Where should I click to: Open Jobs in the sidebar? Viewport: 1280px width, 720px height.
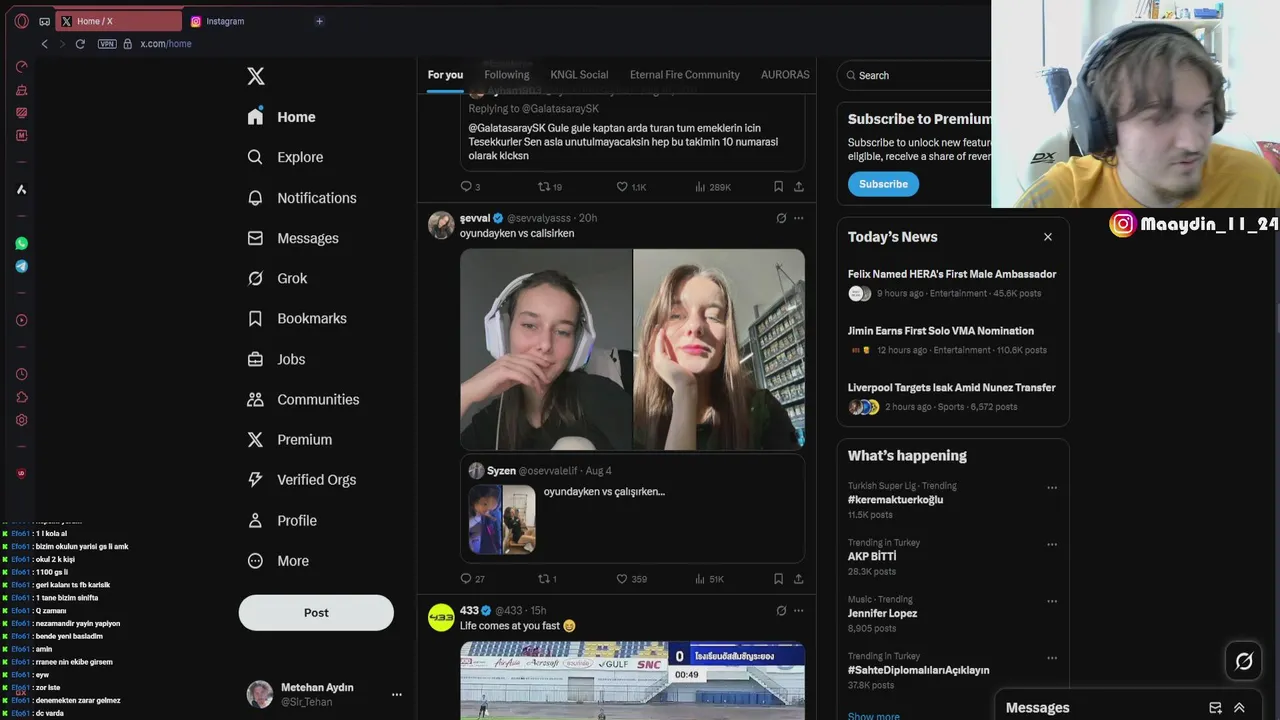coord(277,359)
